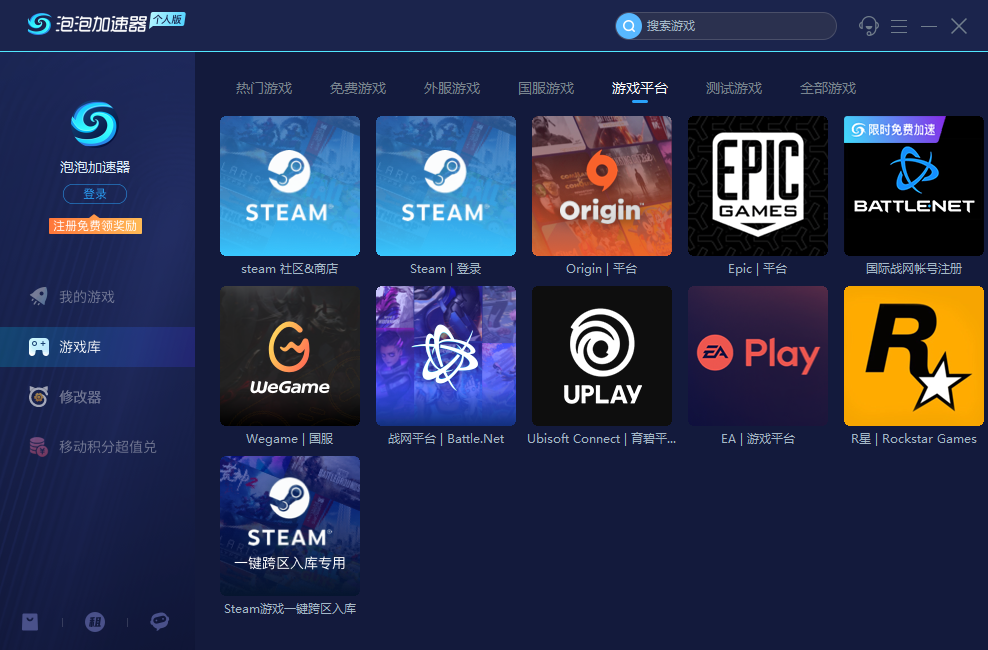Switch to 外服游戏 tab
This screenshot has width=988, height=650.
[452, 88]
